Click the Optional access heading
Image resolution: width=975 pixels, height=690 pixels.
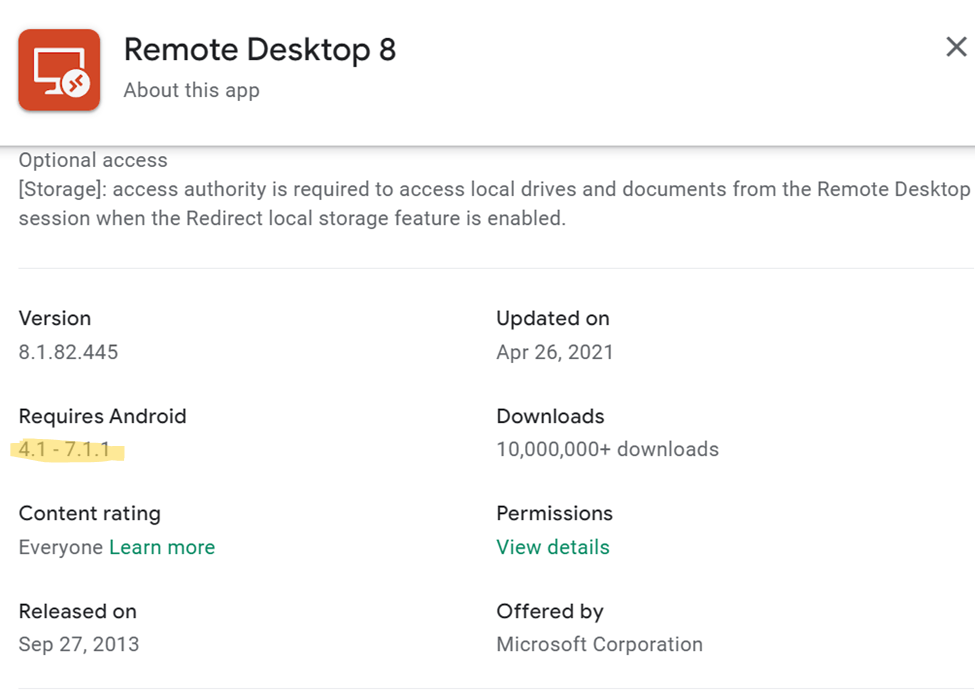click(x=93, y=160)
